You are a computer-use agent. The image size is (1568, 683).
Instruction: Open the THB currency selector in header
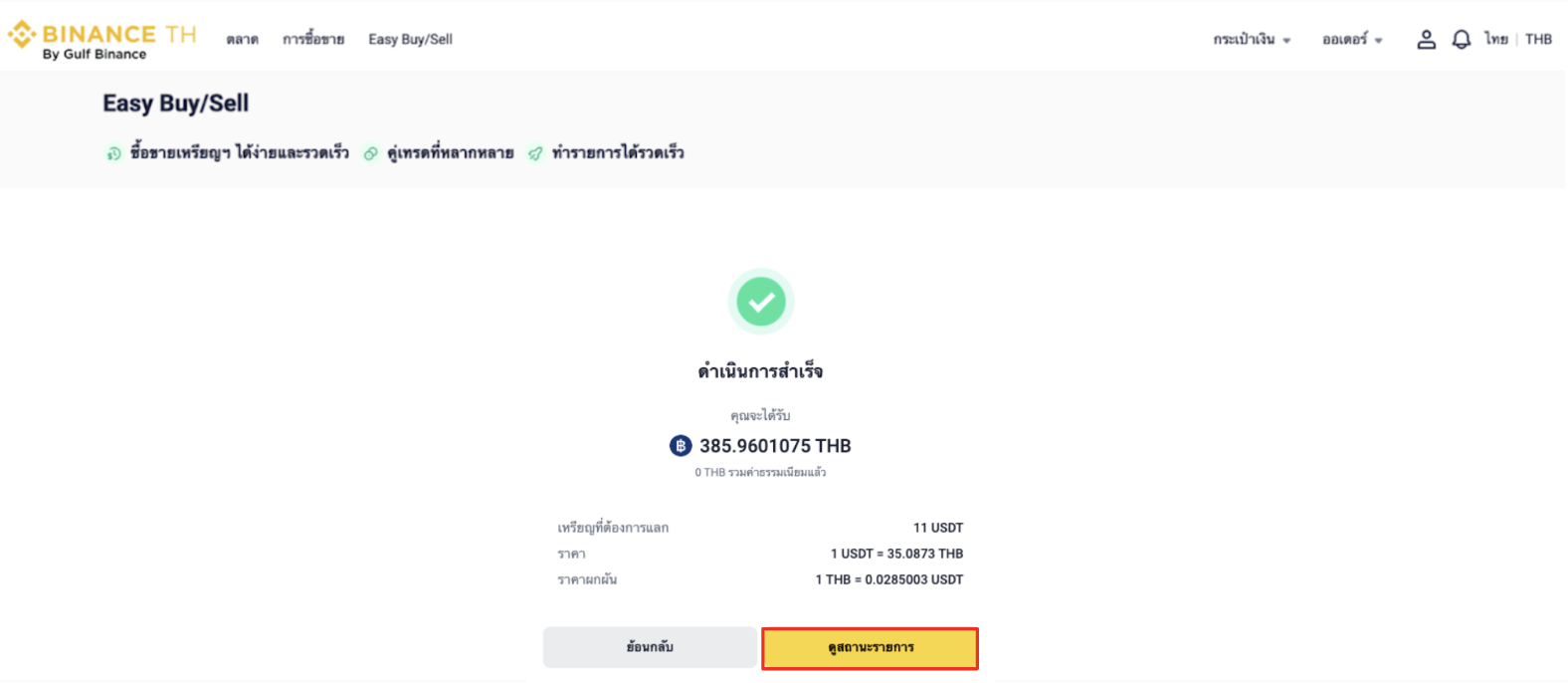pyautogui.click(x=1538, y=40)
